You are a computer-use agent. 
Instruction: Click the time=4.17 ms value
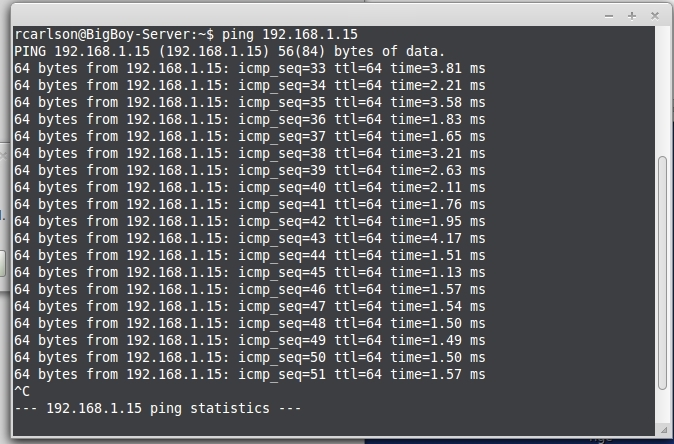pos(438,239)
